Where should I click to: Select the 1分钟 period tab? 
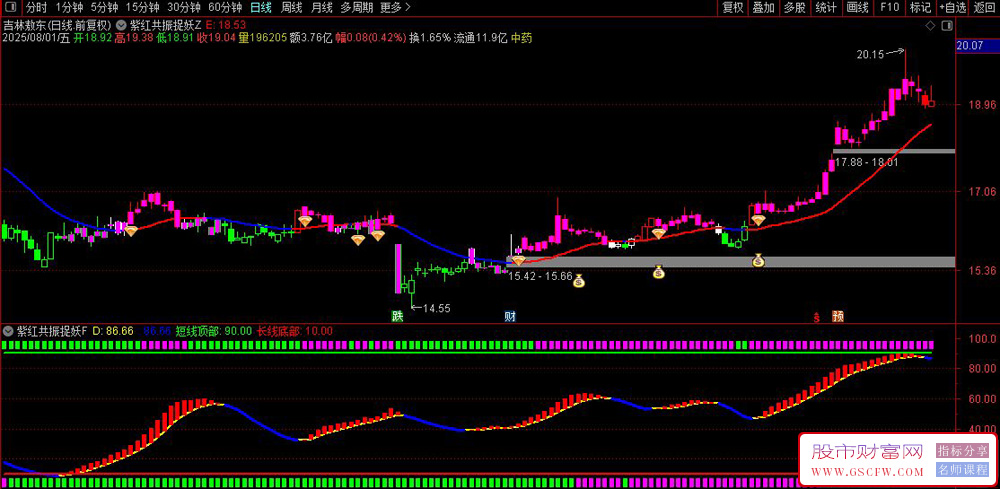69,8
